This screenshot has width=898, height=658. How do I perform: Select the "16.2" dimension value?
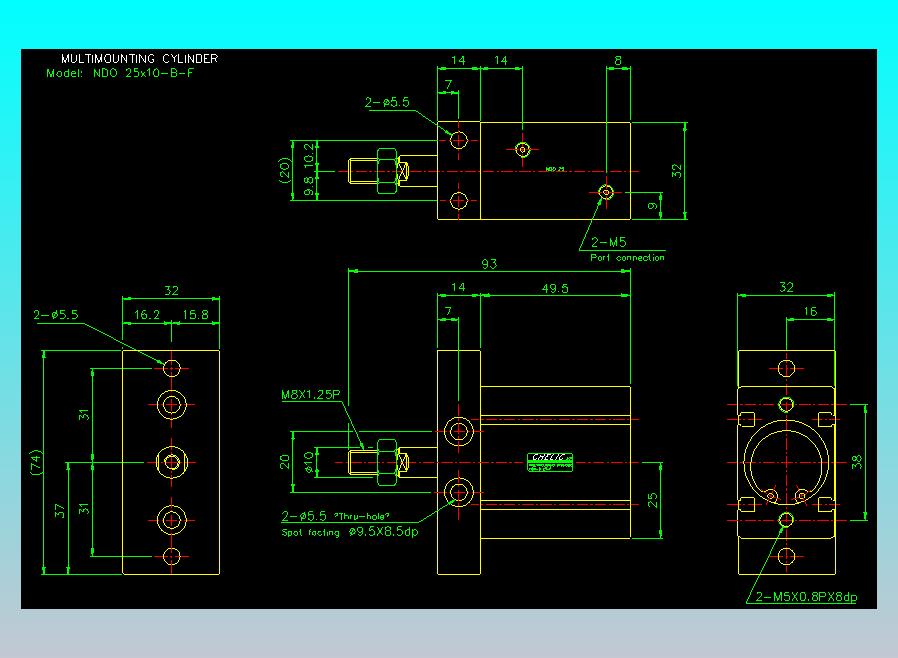[147, 315]
